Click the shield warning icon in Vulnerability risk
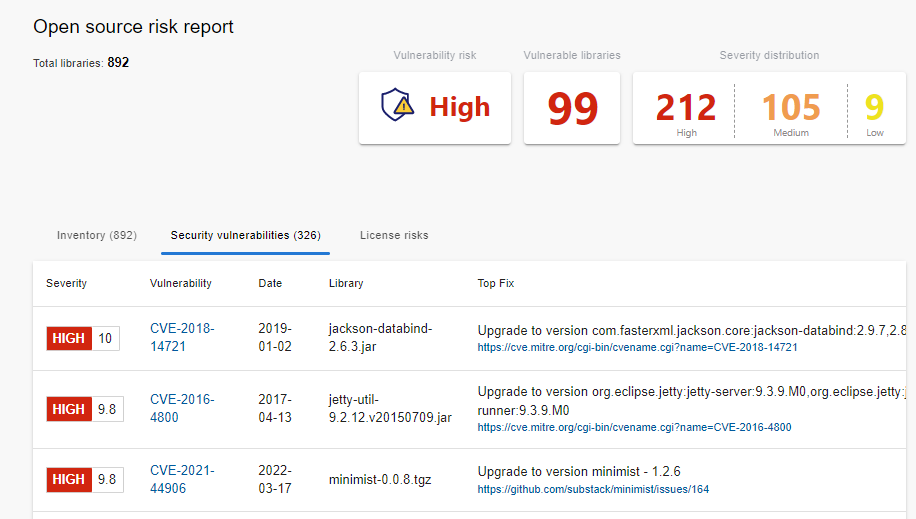The width and height of the screenshot is (916, 519). [x=397, y=105]
